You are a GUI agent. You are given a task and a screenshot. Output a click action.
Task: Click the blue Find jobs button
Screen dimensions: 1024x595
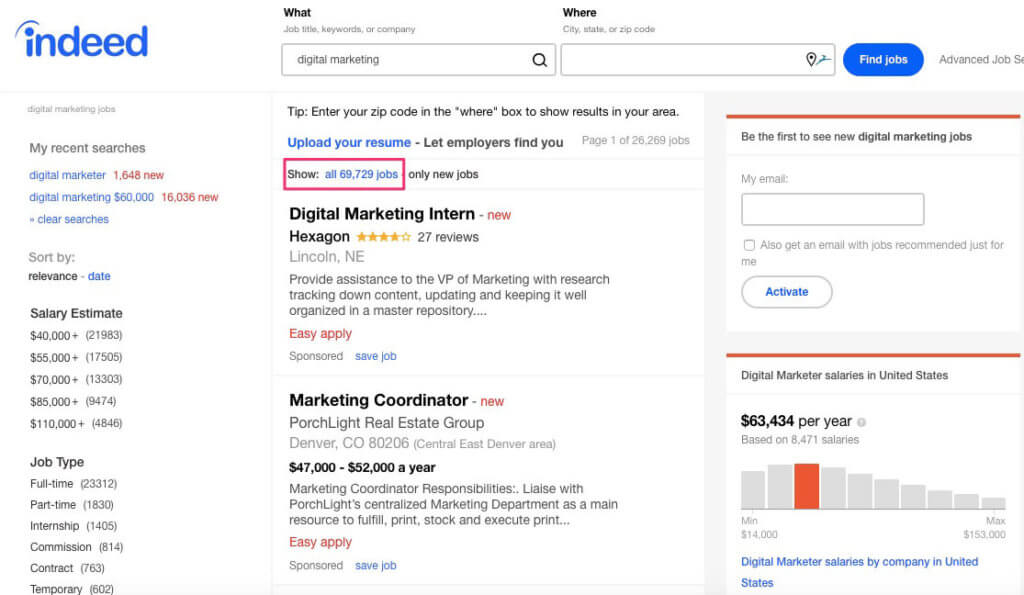click(883, 59)
